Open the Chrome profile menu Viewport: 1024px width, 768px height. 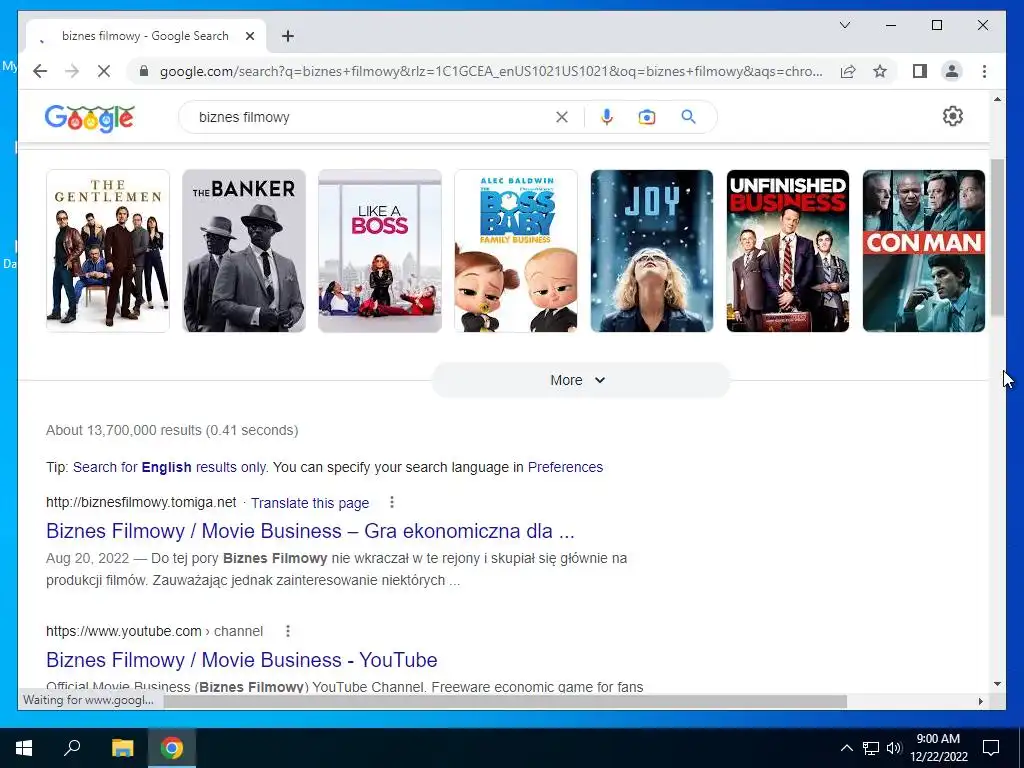952,71
